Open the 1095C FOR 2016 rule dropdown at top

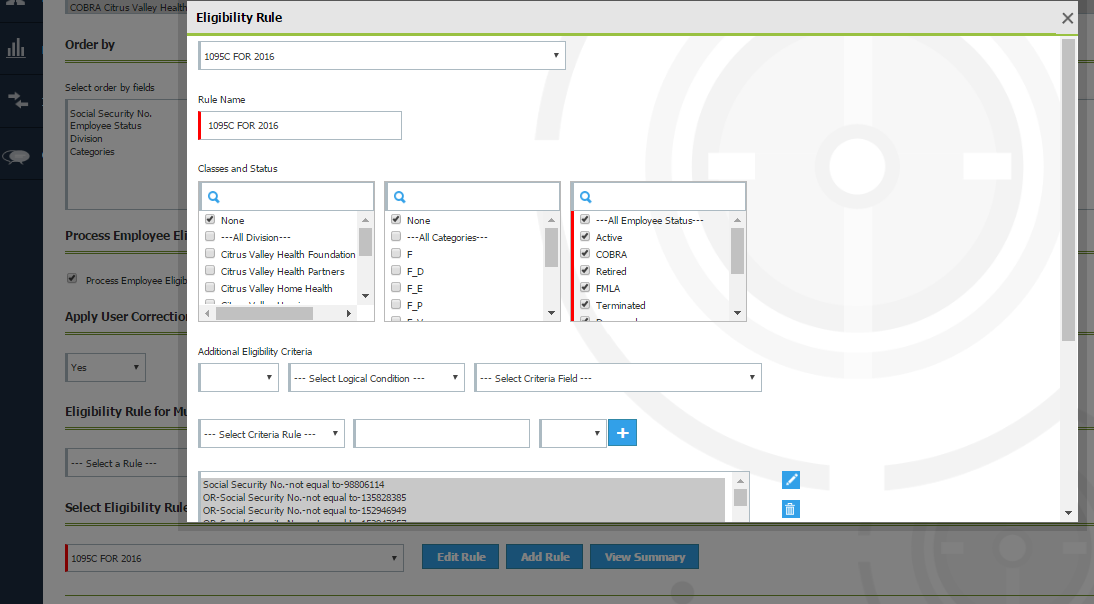(x=382, y=56)
